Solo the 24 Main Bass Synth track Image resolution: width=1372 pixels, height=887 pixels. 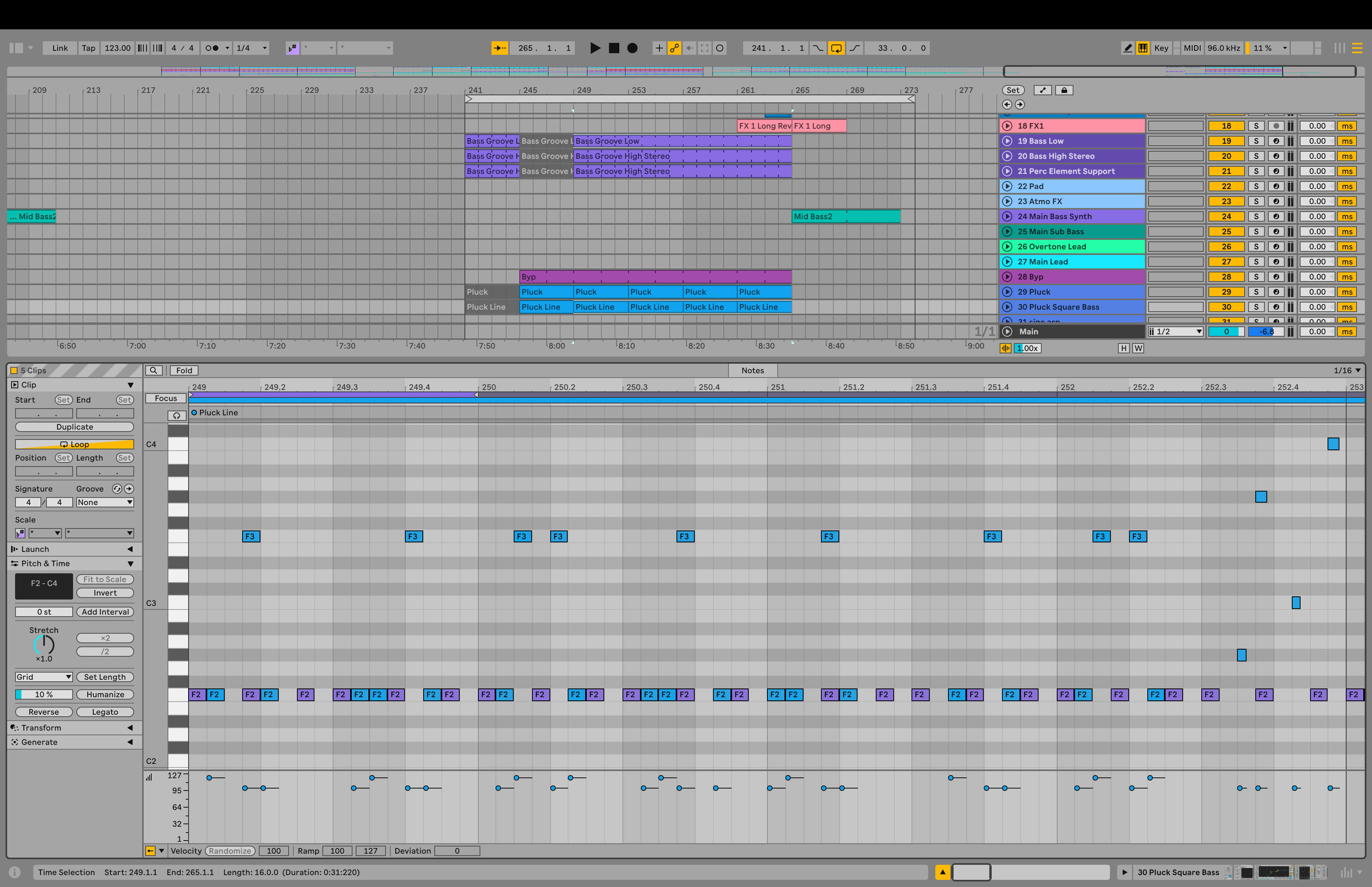(x=1256, y=216)
